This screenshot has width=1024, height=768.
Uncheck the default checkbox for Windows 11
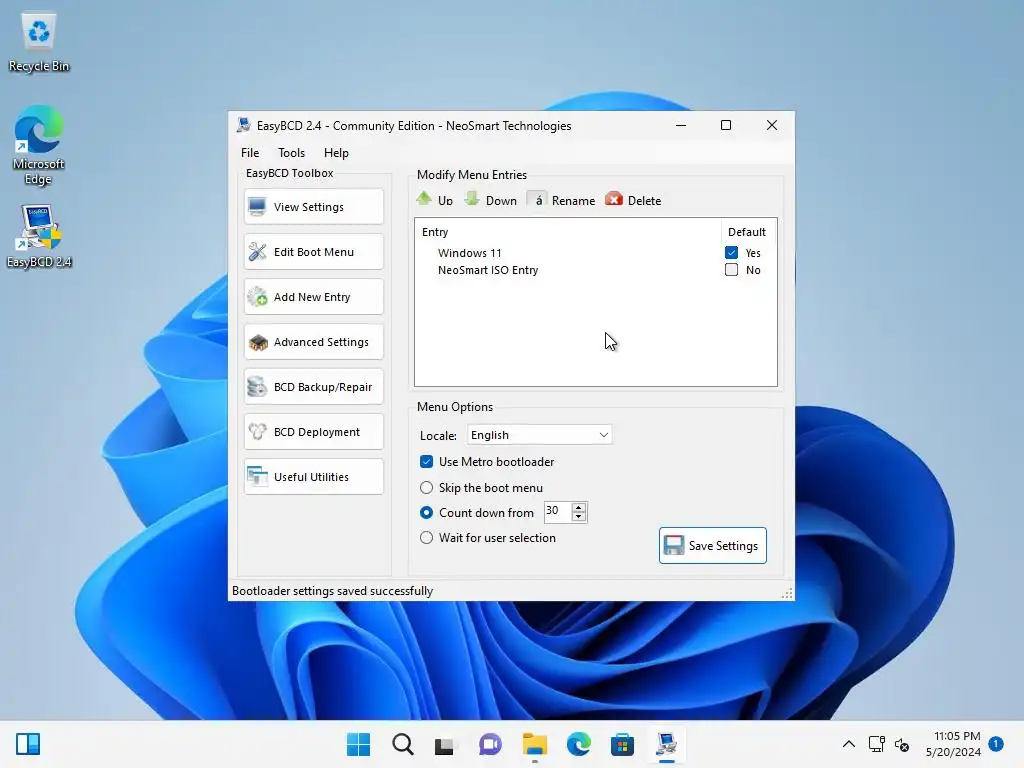tap(731, 253)
